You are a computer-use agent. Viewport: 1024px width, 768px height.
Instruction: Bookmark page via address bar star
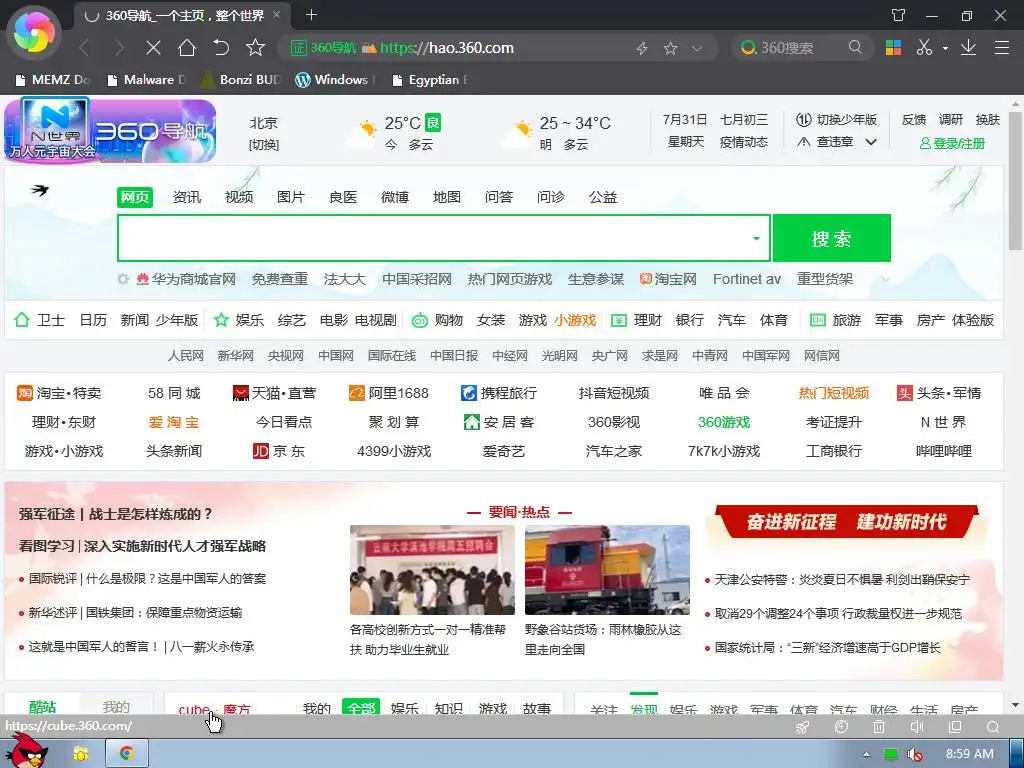(670, 48)
